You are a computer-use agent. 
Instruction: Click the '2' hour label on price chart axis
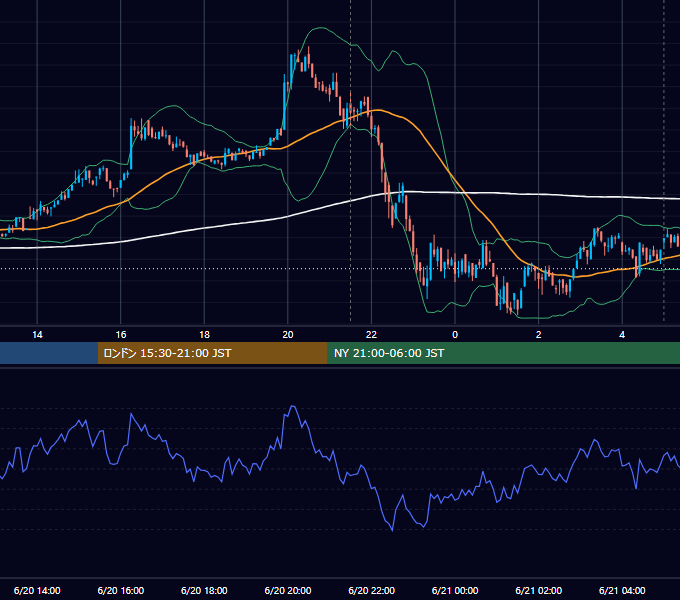[539, 335]
